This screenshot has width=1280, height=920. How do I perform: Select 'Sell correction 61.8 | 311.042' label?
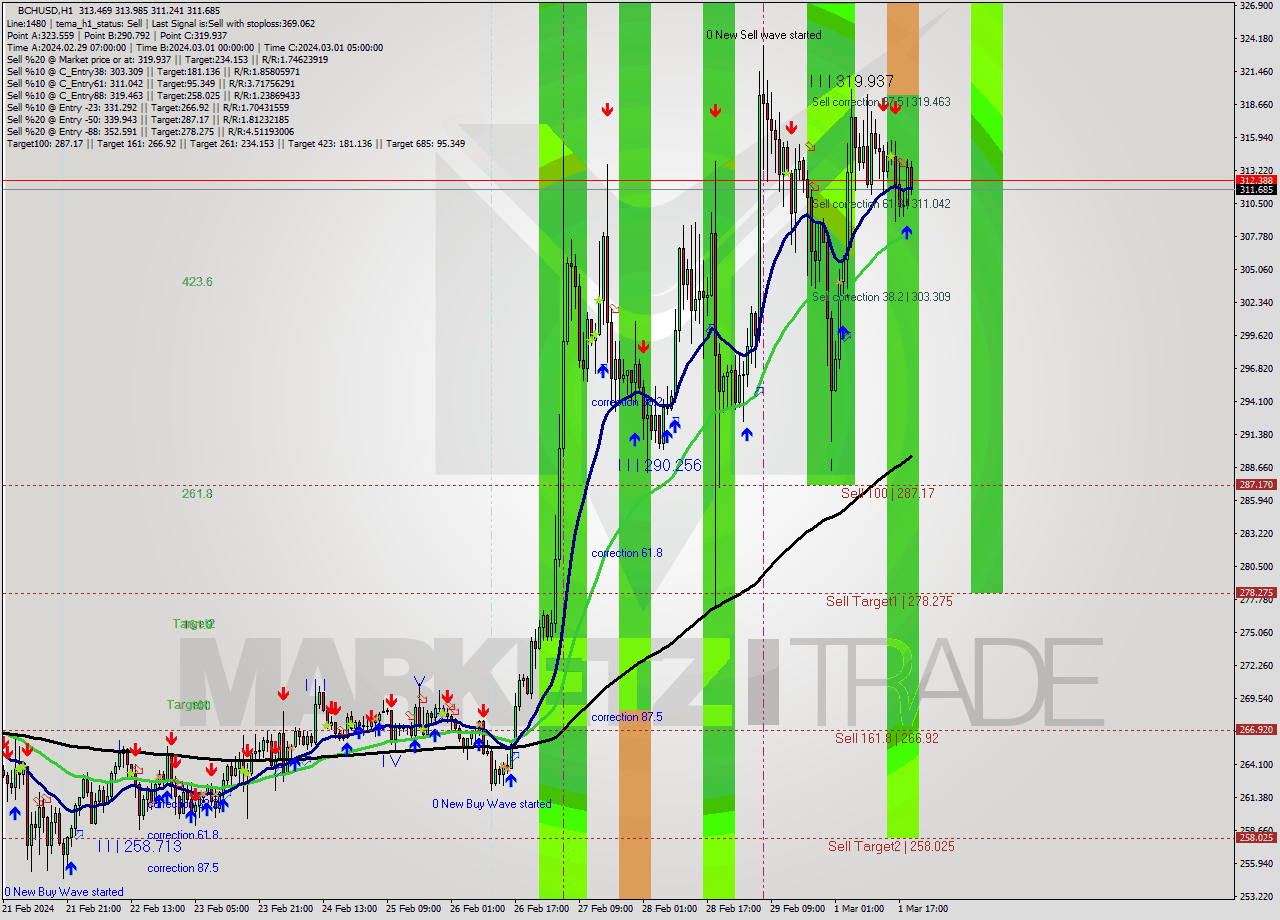point(881,204)
